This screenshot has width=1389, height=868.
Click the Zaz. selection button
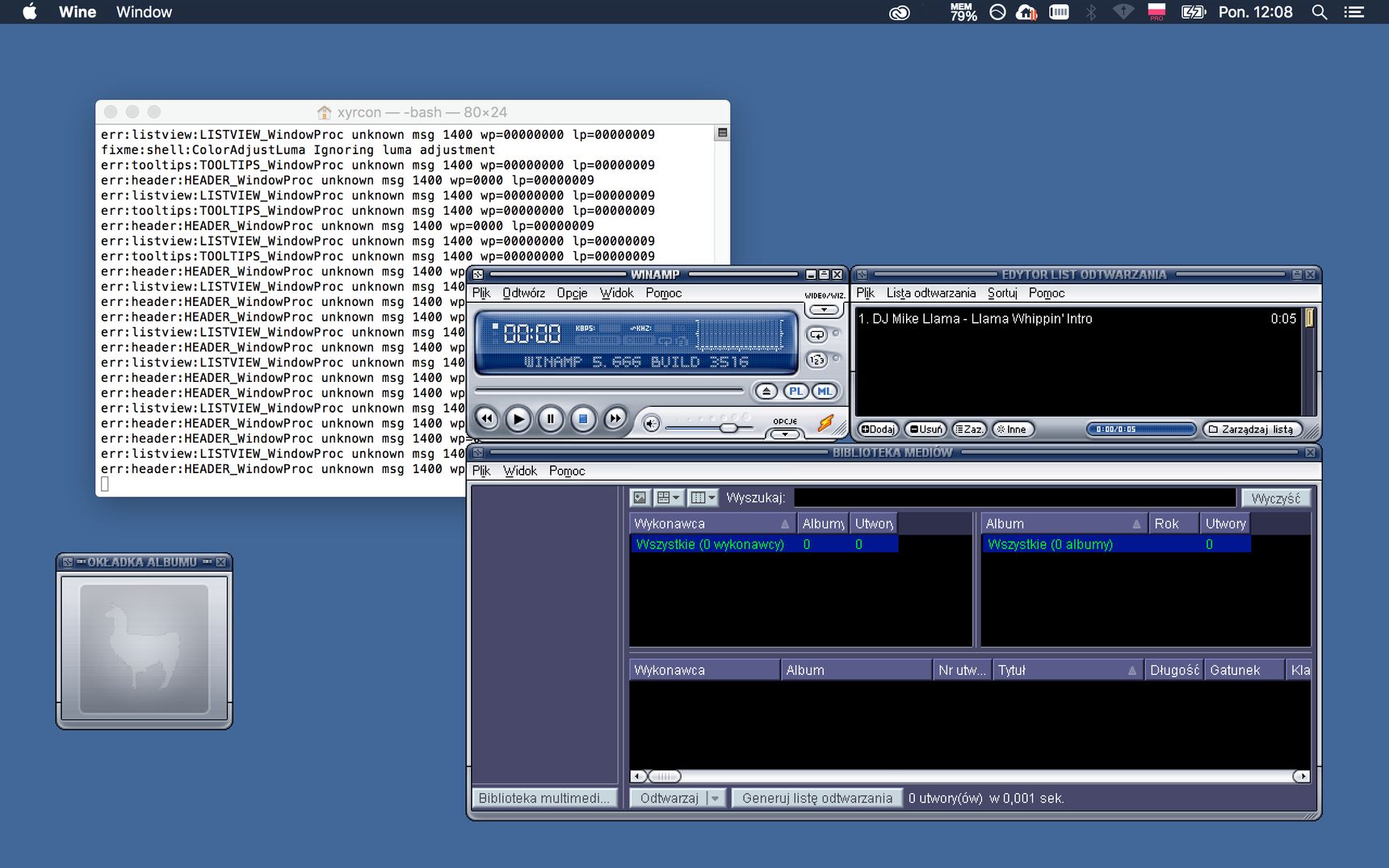click(x=969, y=430)
